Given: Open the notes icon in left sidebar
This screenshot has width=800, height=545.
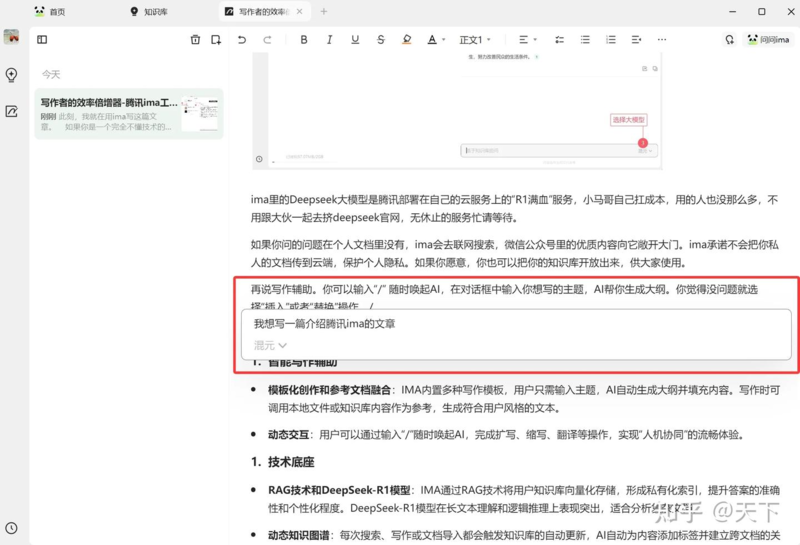Looking at the screenshot, I should tap(12, 111).
